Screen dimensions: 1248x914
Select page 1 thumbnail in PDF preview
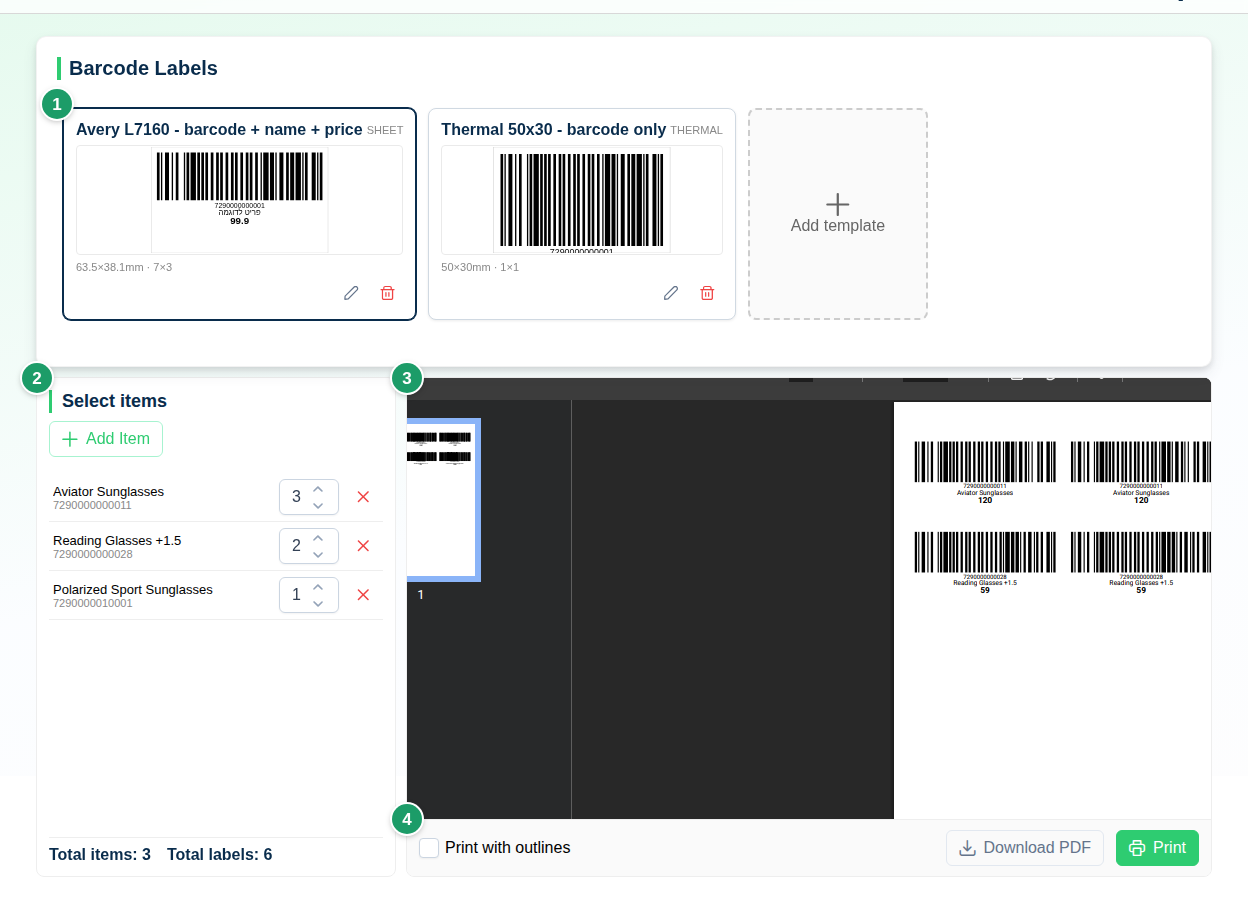coord(442,499)
